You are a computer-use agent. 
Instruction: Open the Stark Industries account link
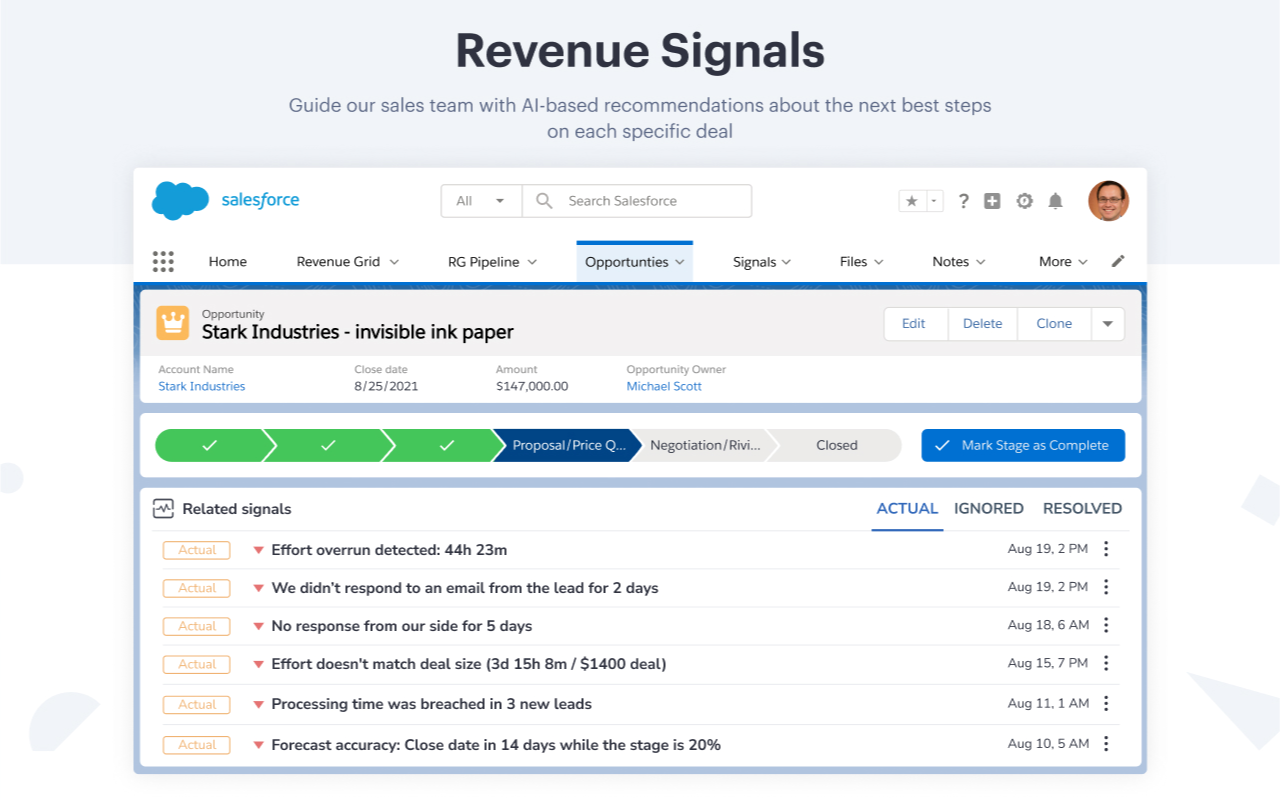tap(201, 386)
